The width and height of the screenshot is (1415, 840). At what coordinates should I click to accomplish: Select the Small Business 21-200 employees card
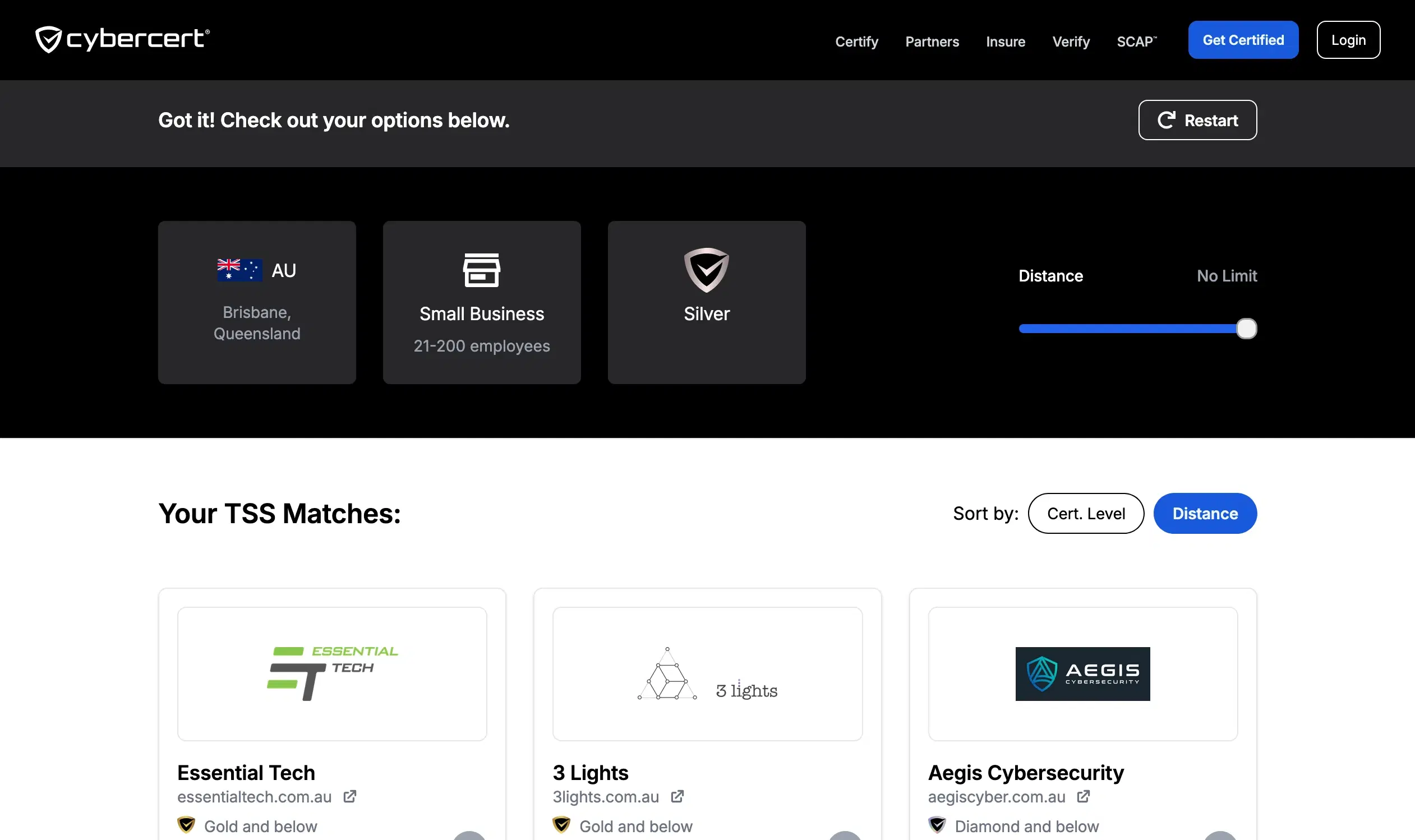coord(482,302)
